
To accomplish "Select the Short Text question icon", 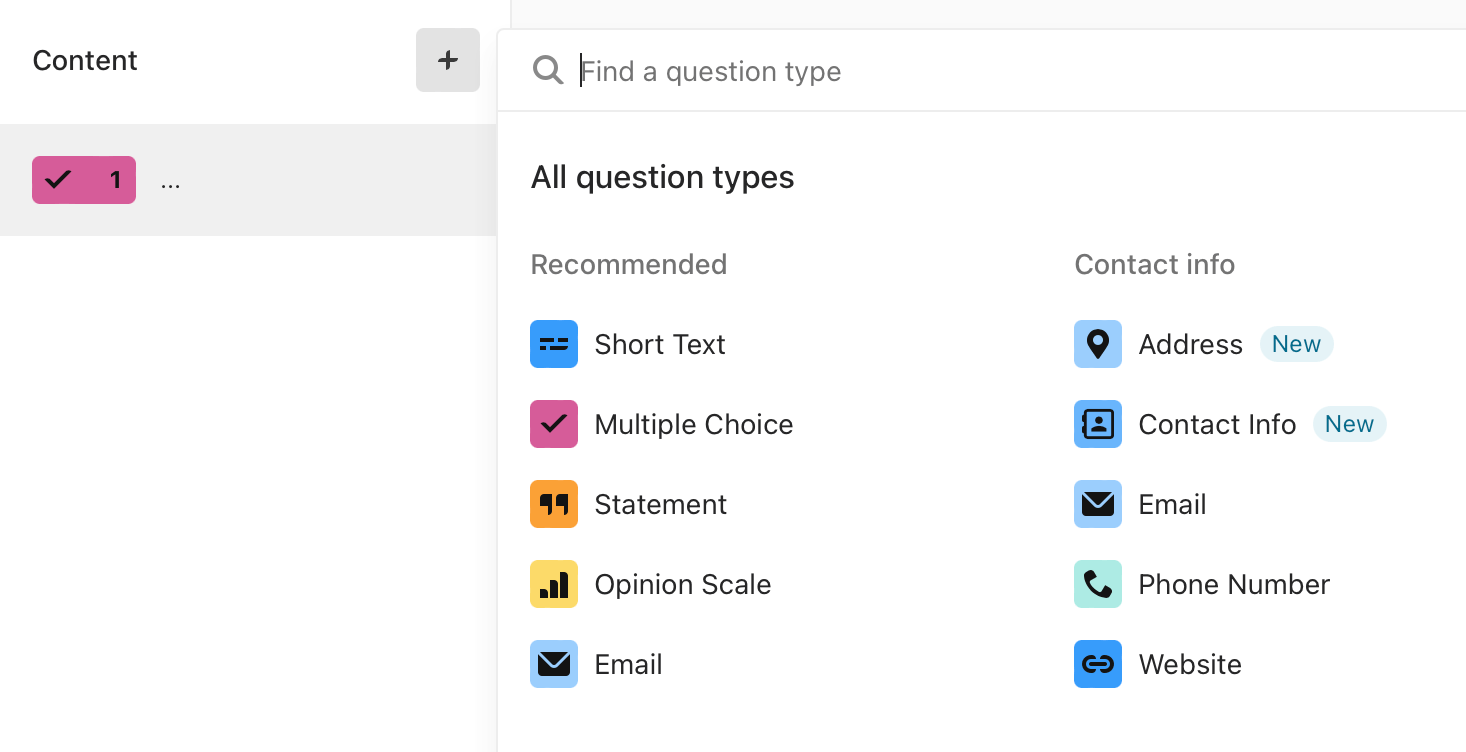I will (x=554, y=344).
